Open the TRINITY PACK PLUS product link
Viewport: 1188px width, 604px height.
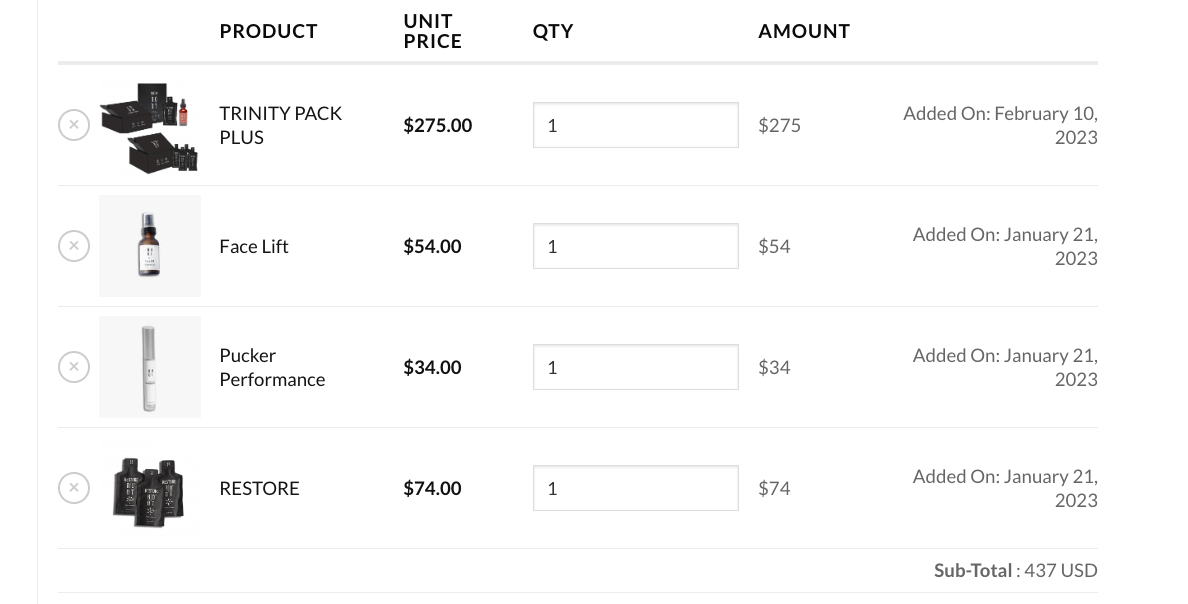point(280,125)
